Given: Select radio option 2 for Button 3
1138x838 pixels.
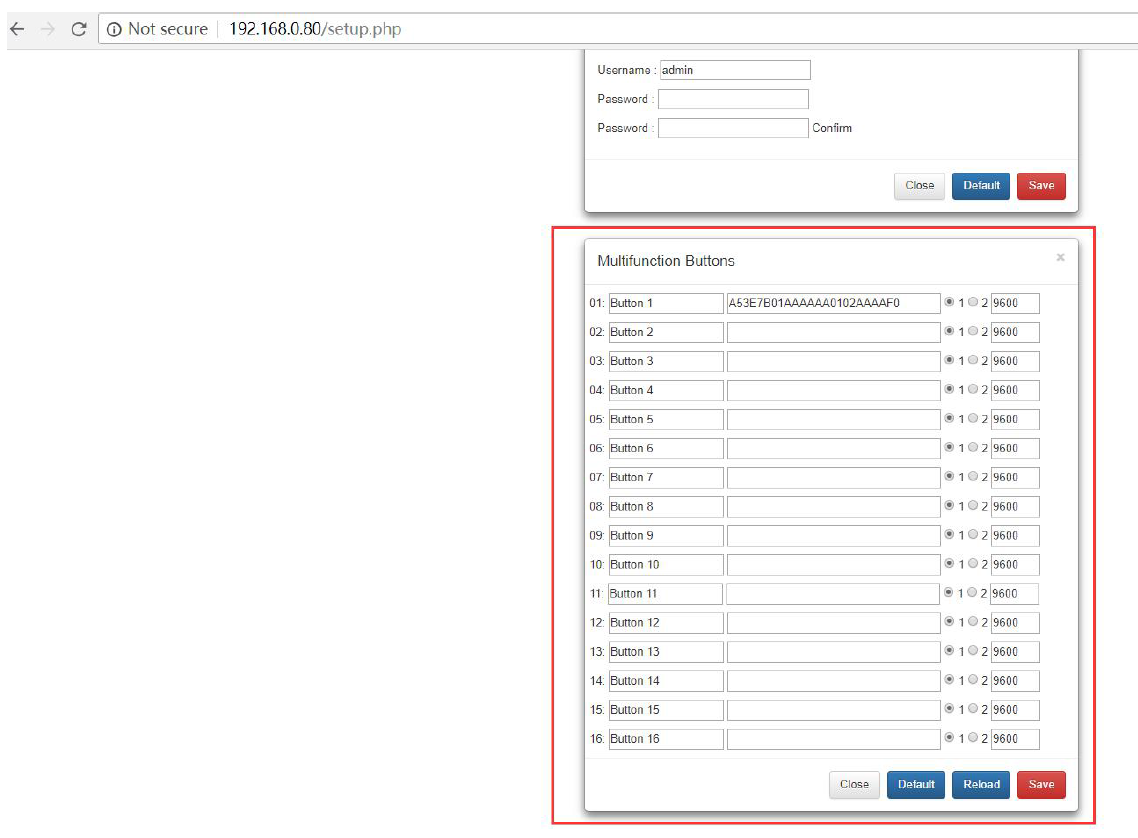Looking at the screenshot, I should click(973, 360).
